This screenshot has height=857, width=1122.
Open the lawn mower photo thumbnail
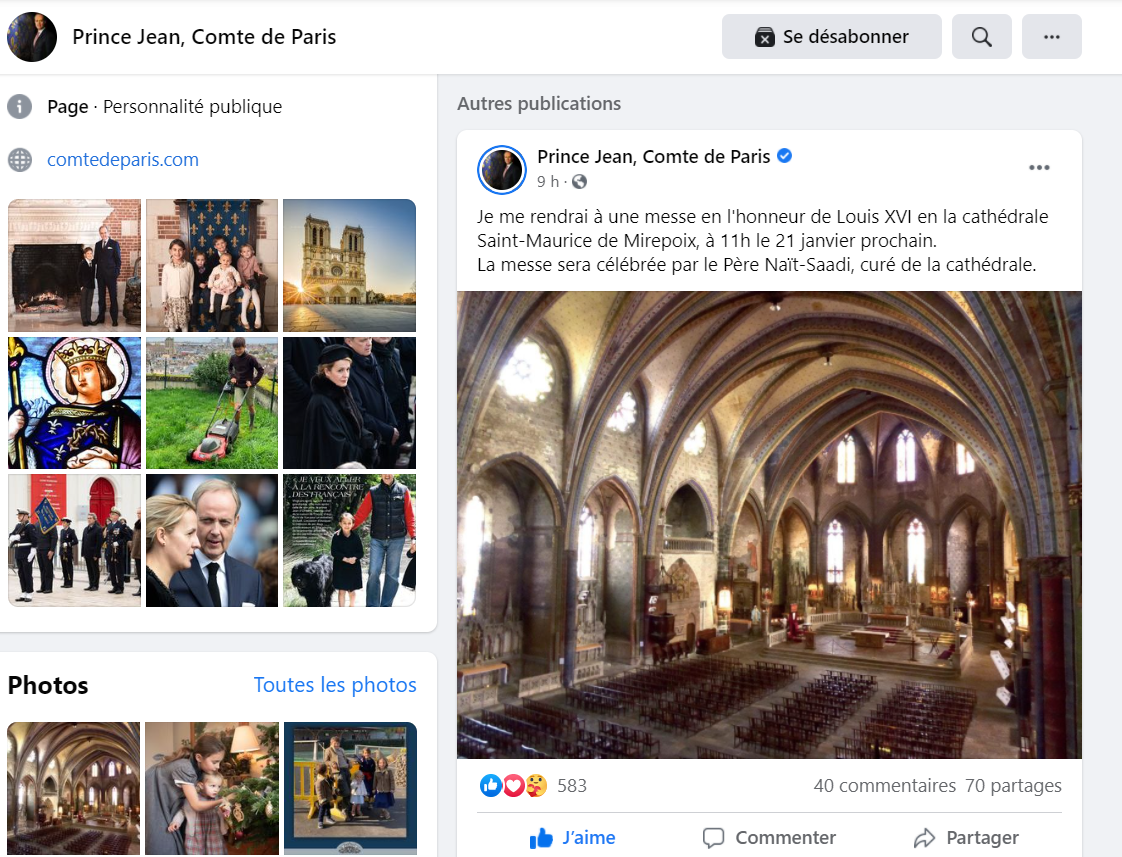pyautogui.click(x=212, y=403)
